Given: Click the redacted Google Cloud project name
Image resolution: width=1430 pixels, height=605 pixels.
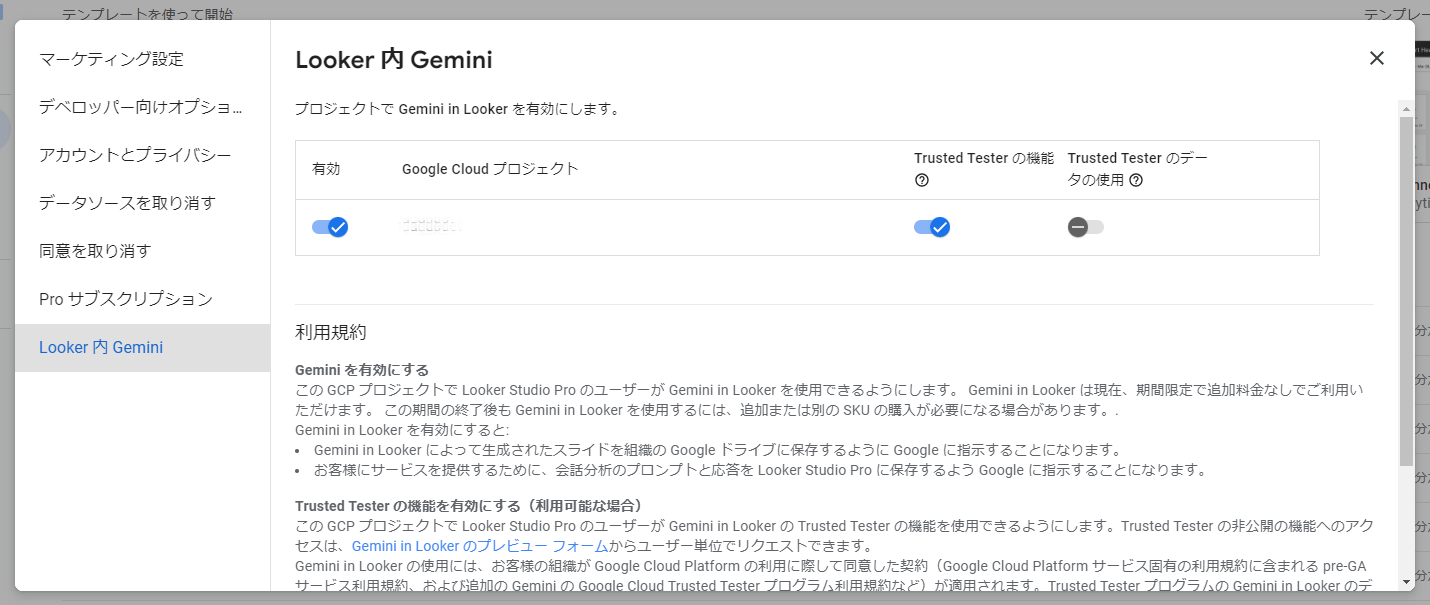Looking at the screenshot, I should coord(431,227).
